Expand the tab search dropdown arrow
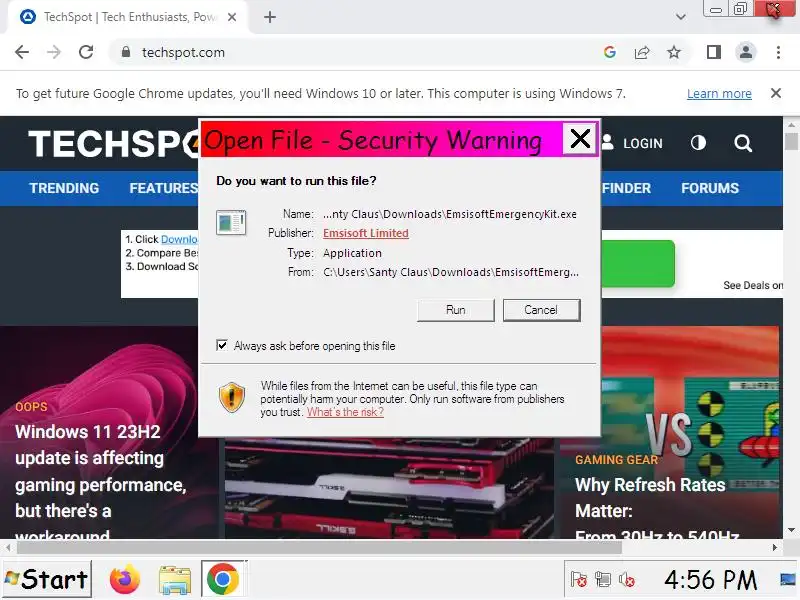This screenshot has width=800, height=600. [681, 17]
